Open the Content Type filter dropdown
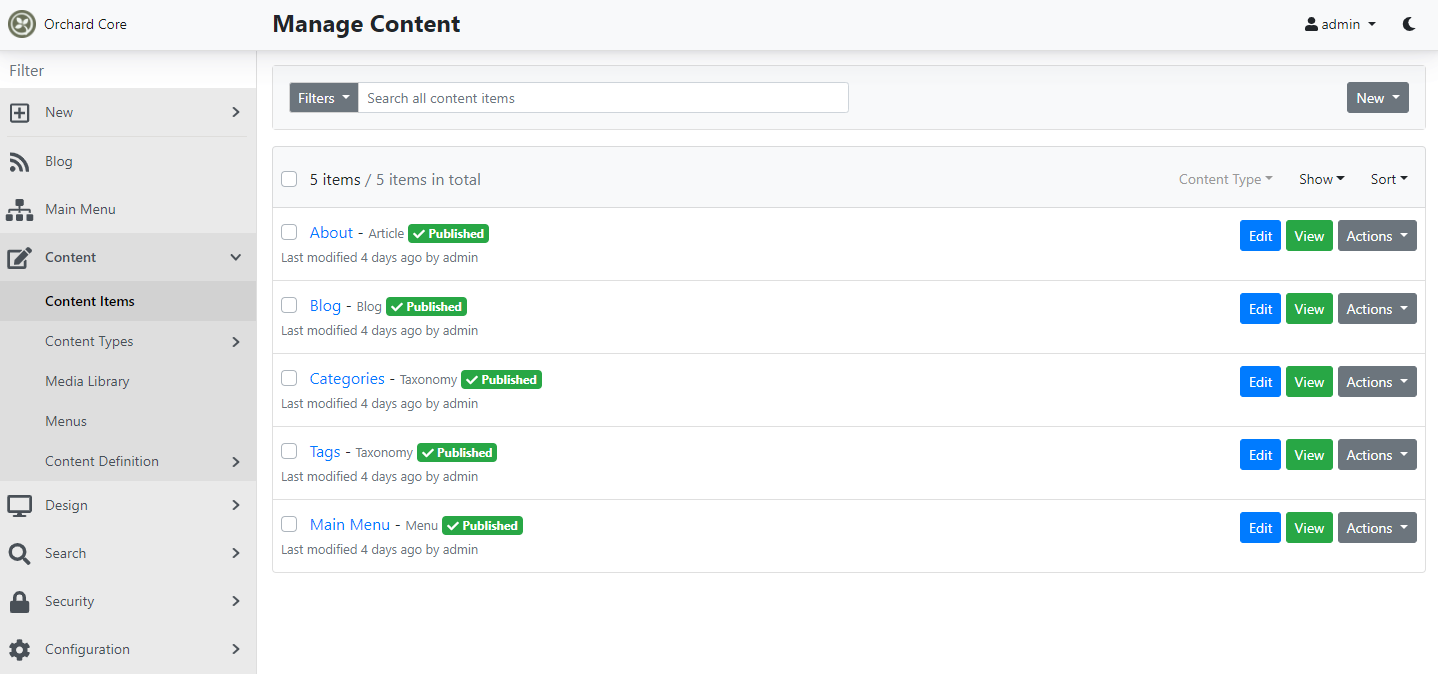This screenshot has width=1438, height=674. pyautogui.click(x=1226, y=179)
